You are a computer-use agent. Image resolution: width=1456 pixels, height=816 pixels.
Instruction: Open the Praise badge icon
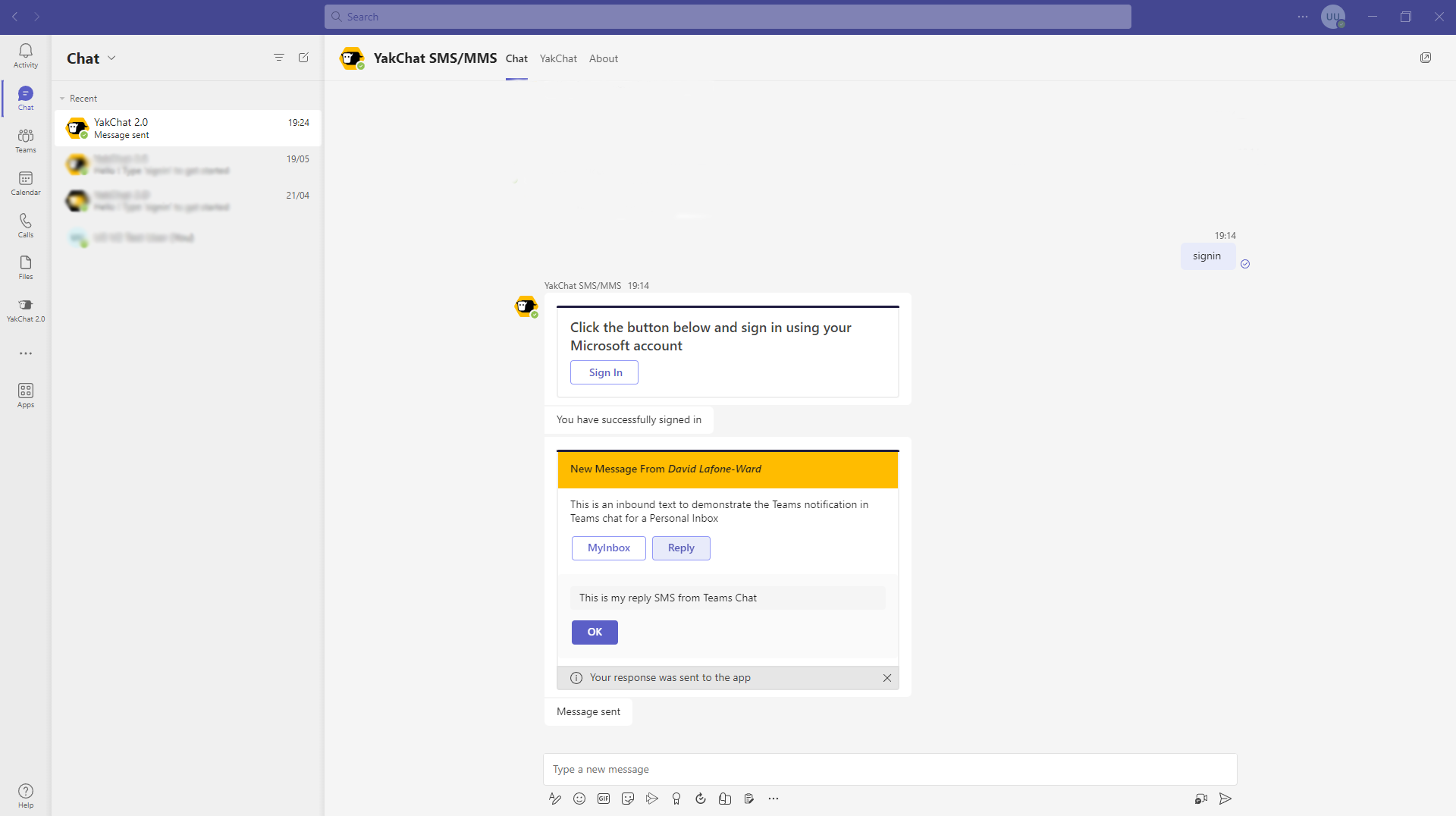click(x=676, y=799)
